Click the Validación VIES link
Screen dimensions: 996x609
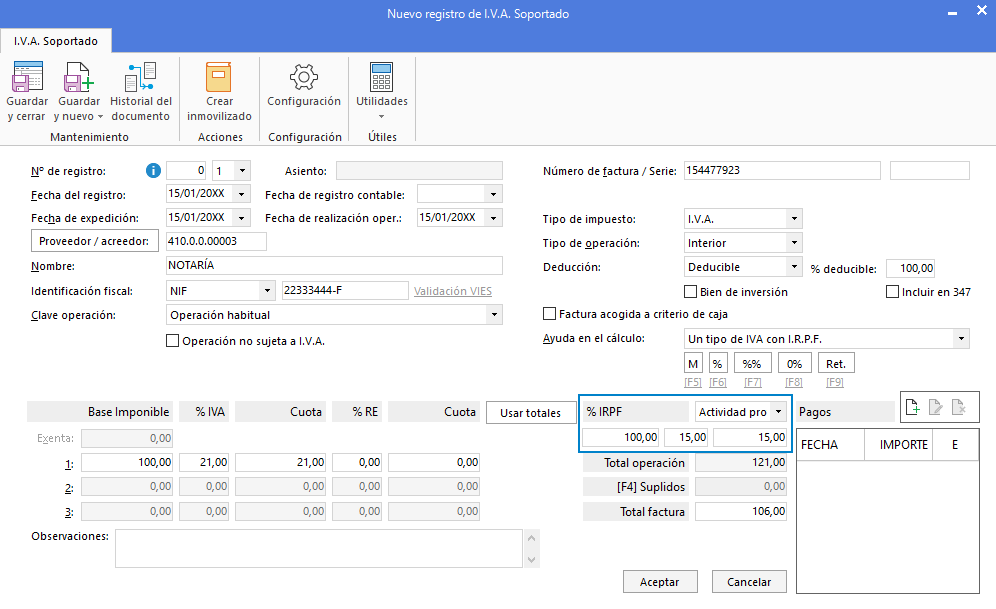[x=453, y=291]
